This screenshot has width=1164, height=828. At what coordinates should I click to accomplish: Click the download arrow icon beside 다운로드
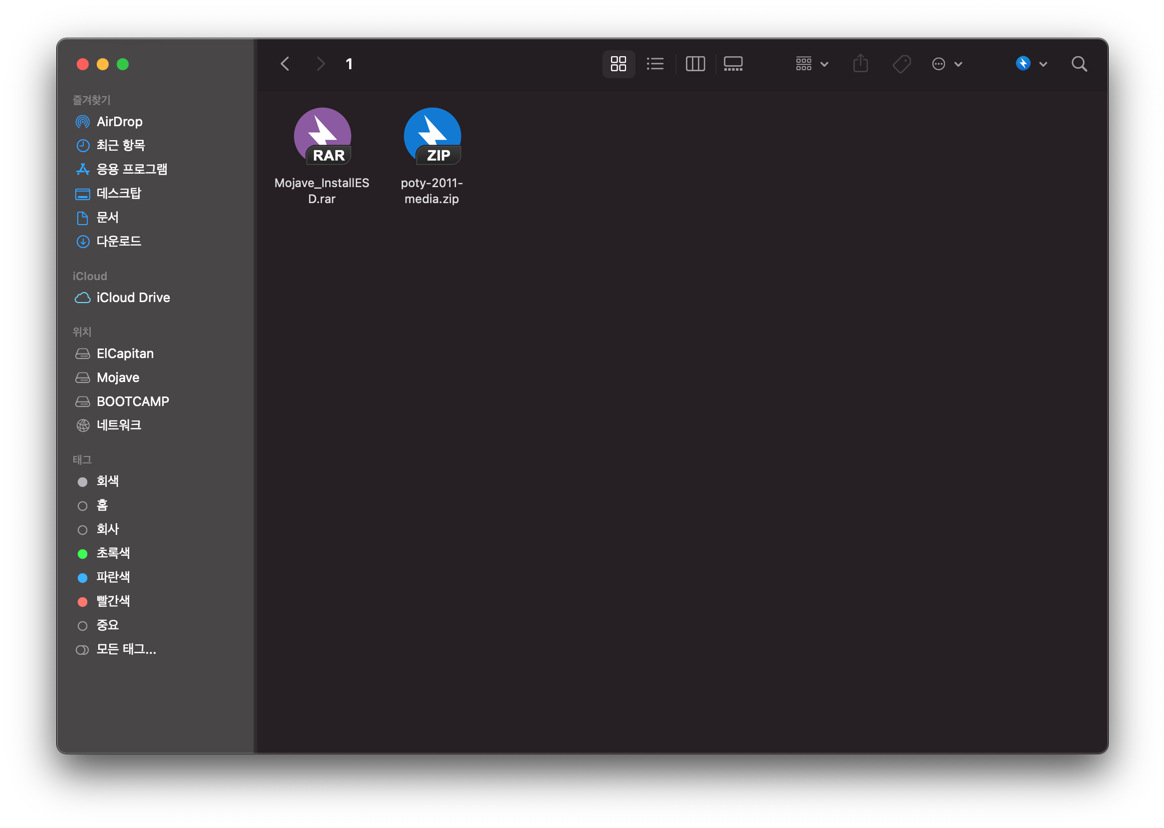point(82,241)
